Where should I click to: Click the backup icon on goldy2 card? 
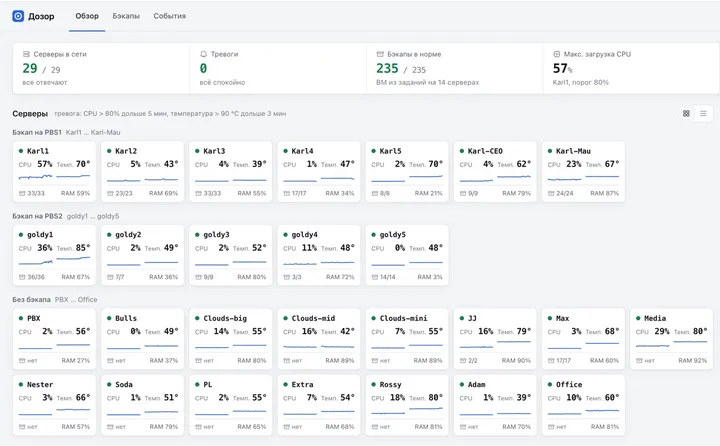click(x=110, y=277)
